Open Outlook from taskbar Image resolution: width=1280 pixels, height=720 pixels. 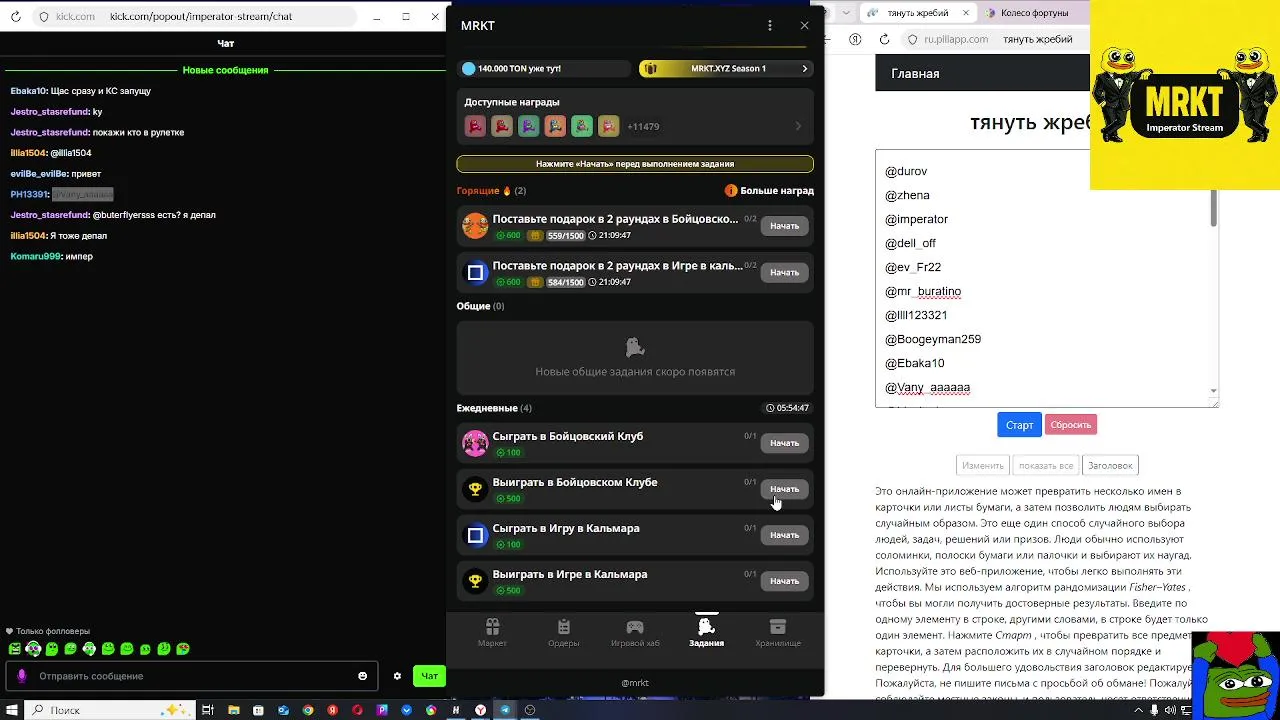click(x=283, y=710)
